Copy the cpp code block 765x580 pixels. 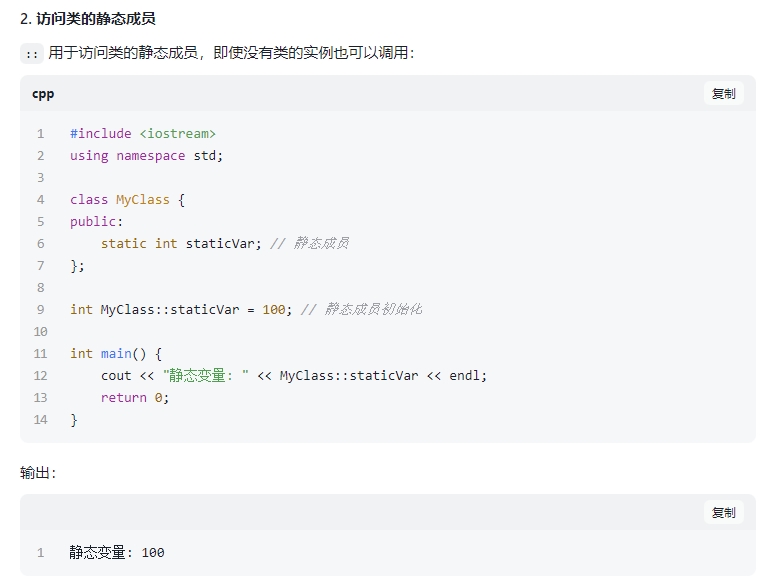723,93
